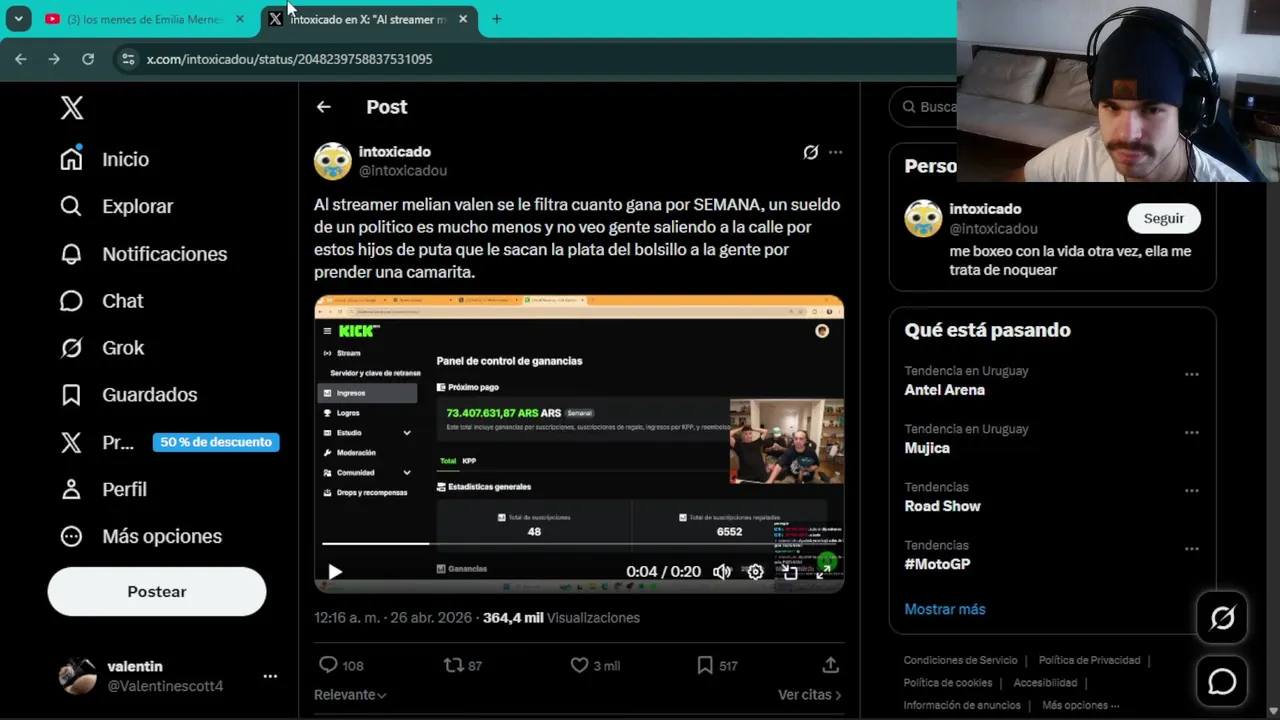
Task: Open options for Antel Arena trend
Action: coord(1192,374)
